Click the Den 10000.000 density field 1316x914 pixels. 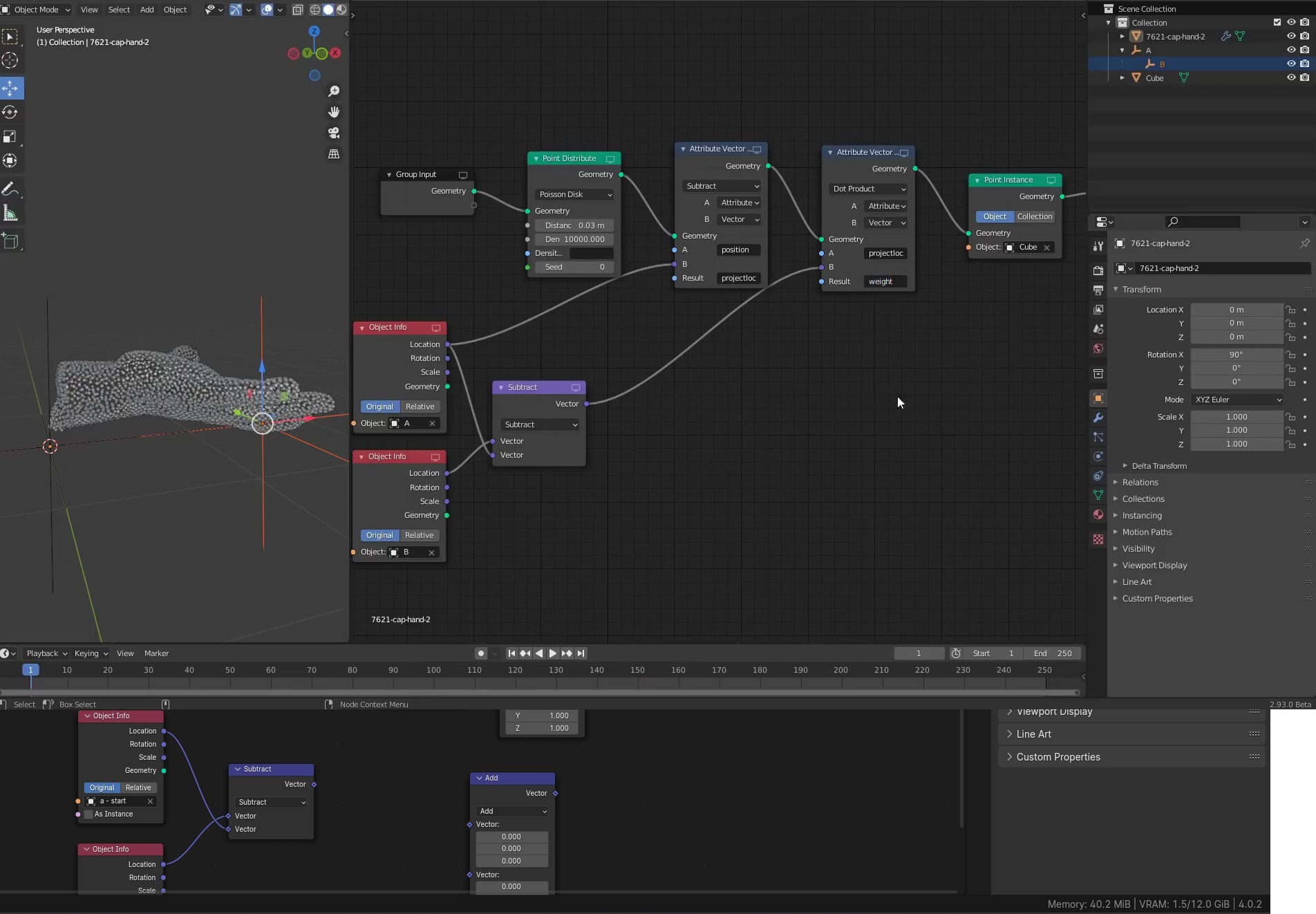pyautogui.click(x=574, y=239)
